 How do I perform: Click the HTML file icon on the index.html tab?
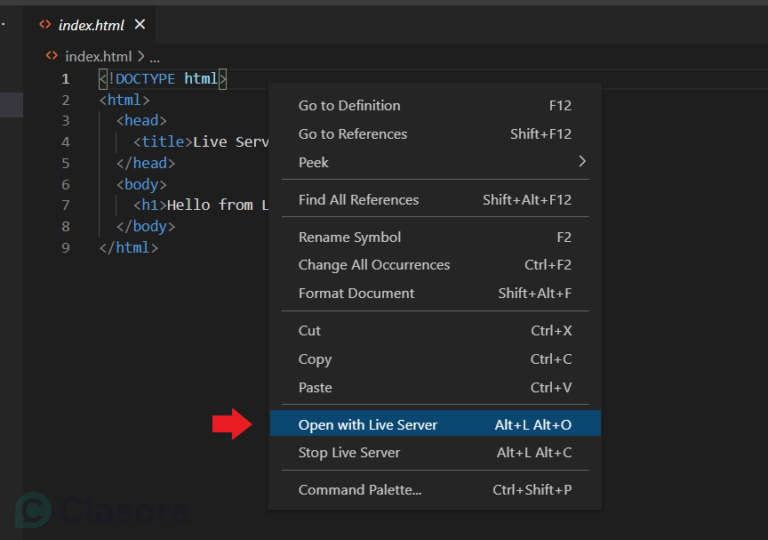click(45, 24)
